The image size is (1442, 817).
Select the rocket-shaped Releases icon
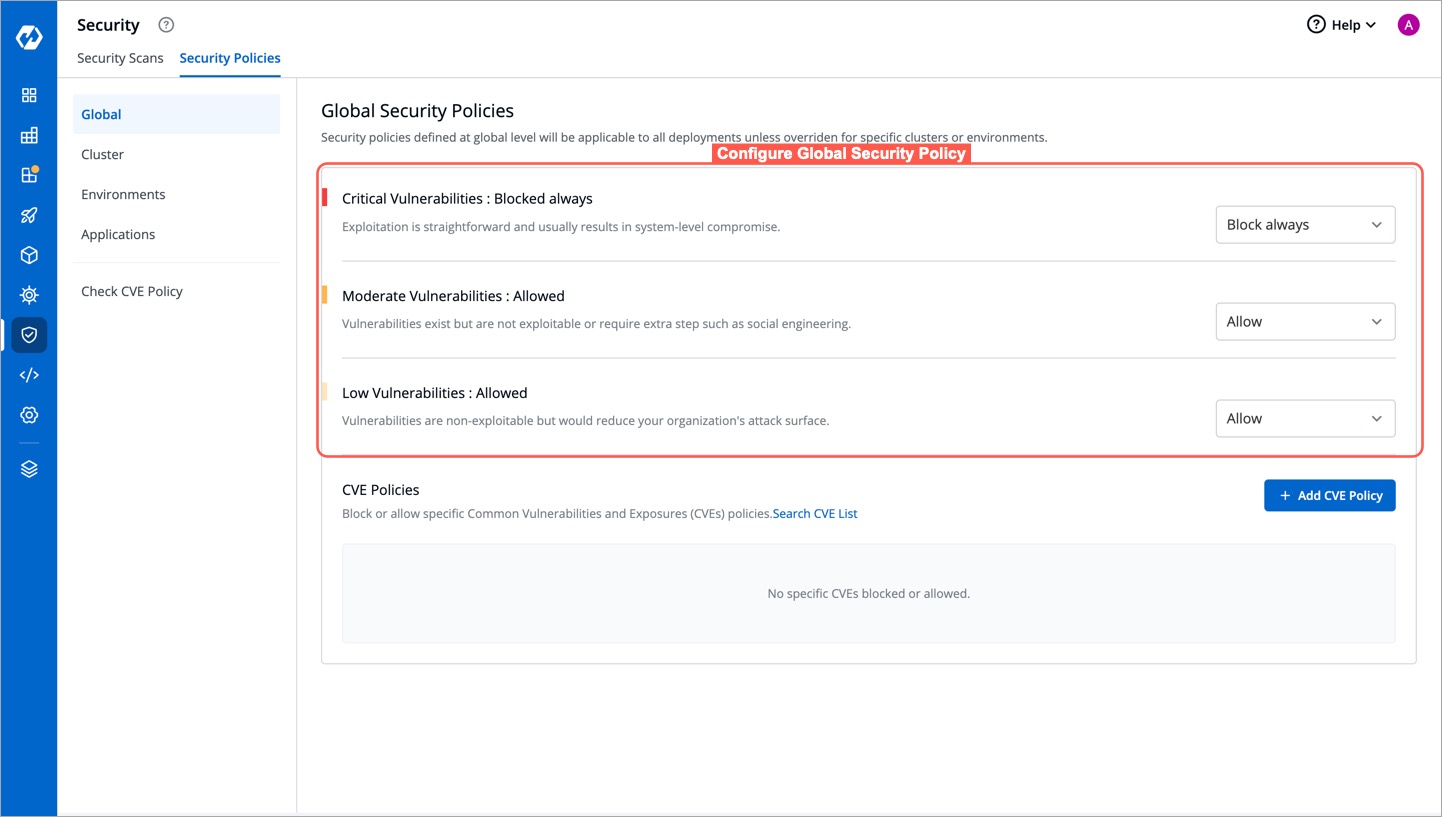[29, 215]
